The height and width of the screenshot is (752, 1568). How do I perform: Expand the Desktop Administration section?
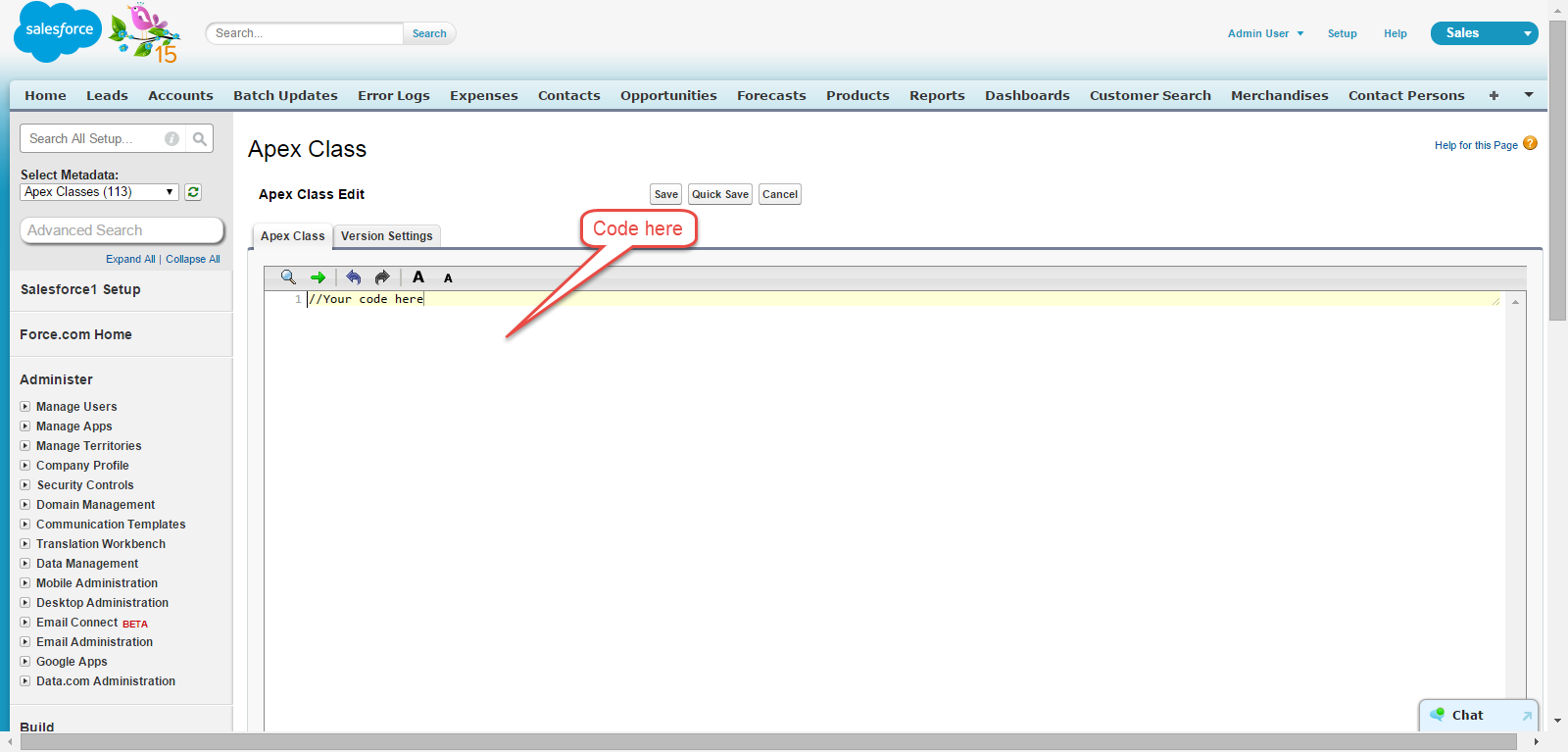click(x=25, y=602)
